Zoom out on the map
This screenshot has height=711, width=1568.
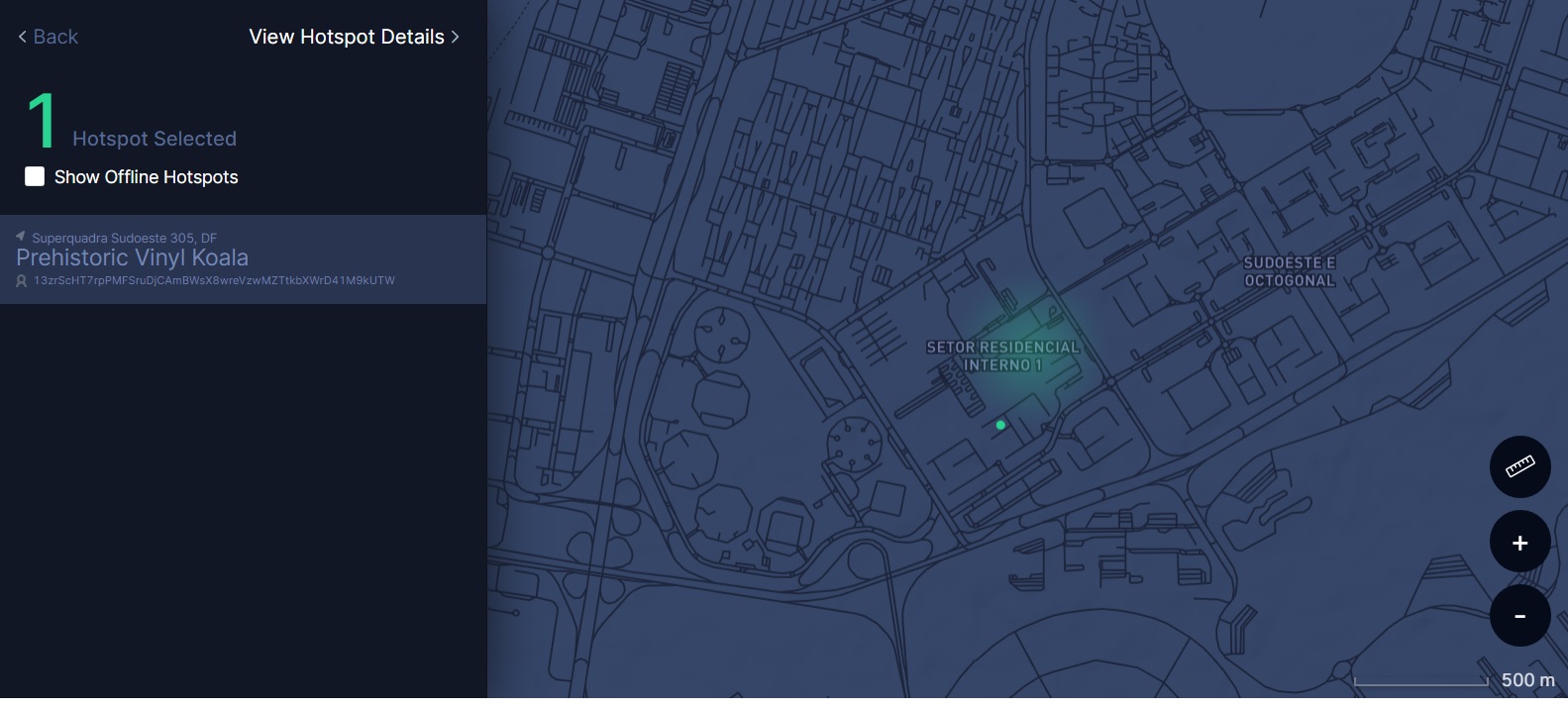coord(1519,616)
